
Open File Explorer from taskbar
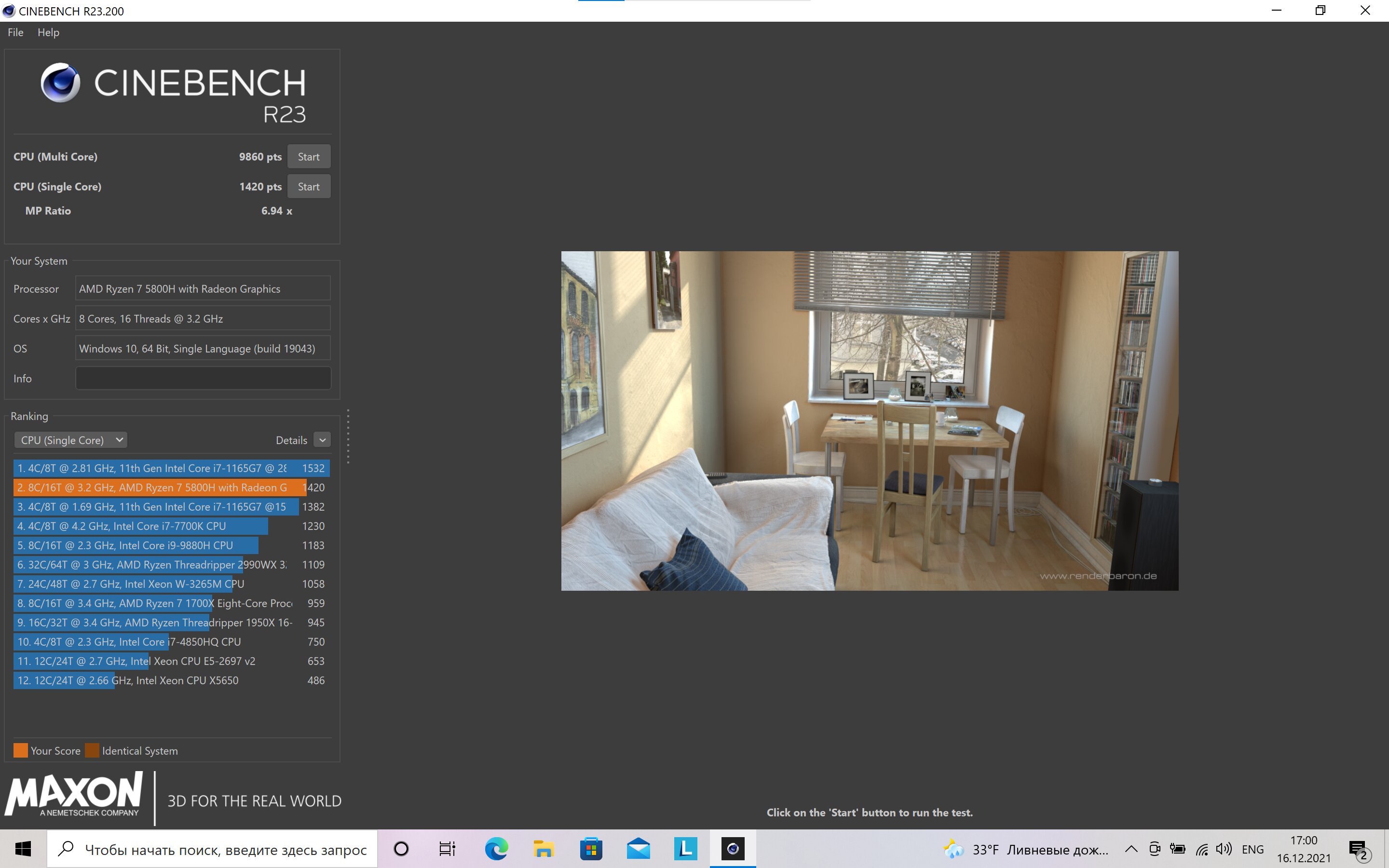point(543,849)
